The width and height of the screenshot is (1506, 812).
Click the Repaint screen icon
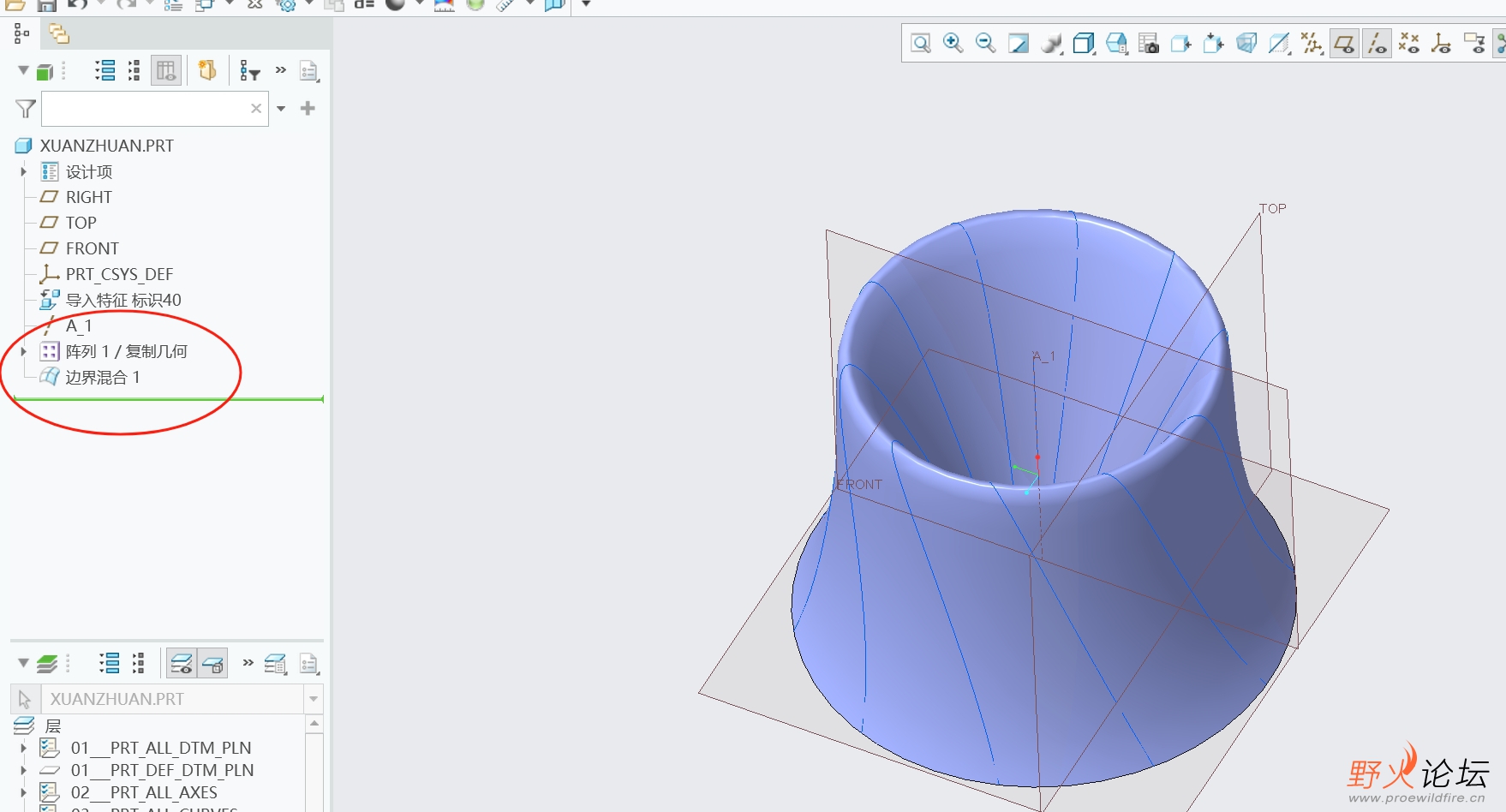(x=1018, y=43)
